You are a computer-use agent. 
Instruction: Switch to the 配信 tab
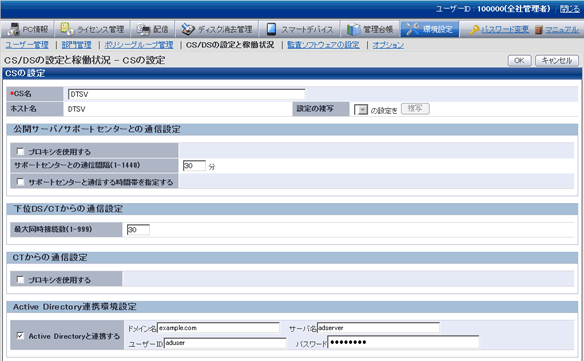tap(152, 29)
